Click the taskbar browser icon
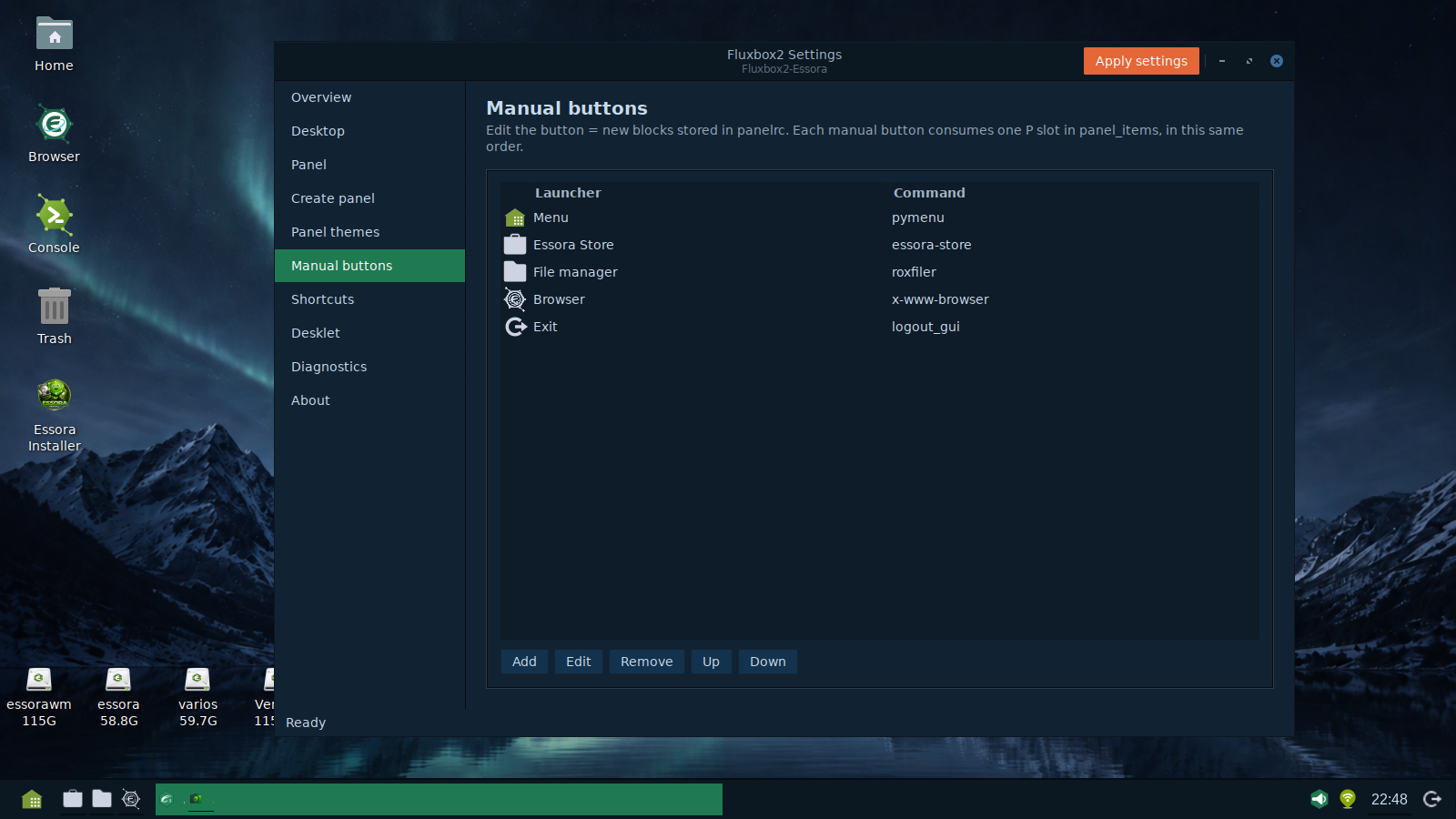Image resolution: width=1456 pixels, height=819 pixels. [x=131, y=799]
